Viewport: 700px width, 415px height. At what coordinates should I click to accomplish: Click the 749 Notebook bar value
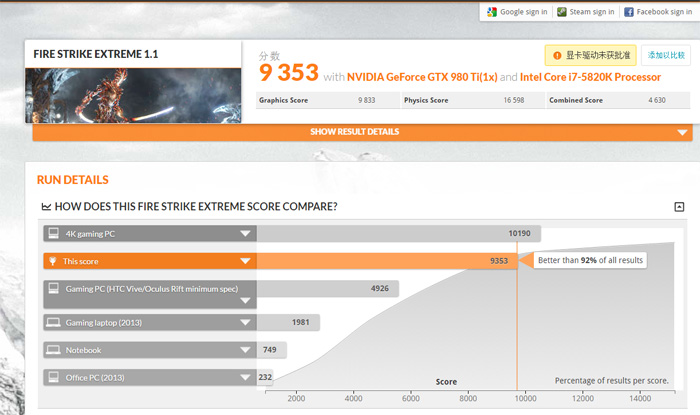[x=270, y=350]
